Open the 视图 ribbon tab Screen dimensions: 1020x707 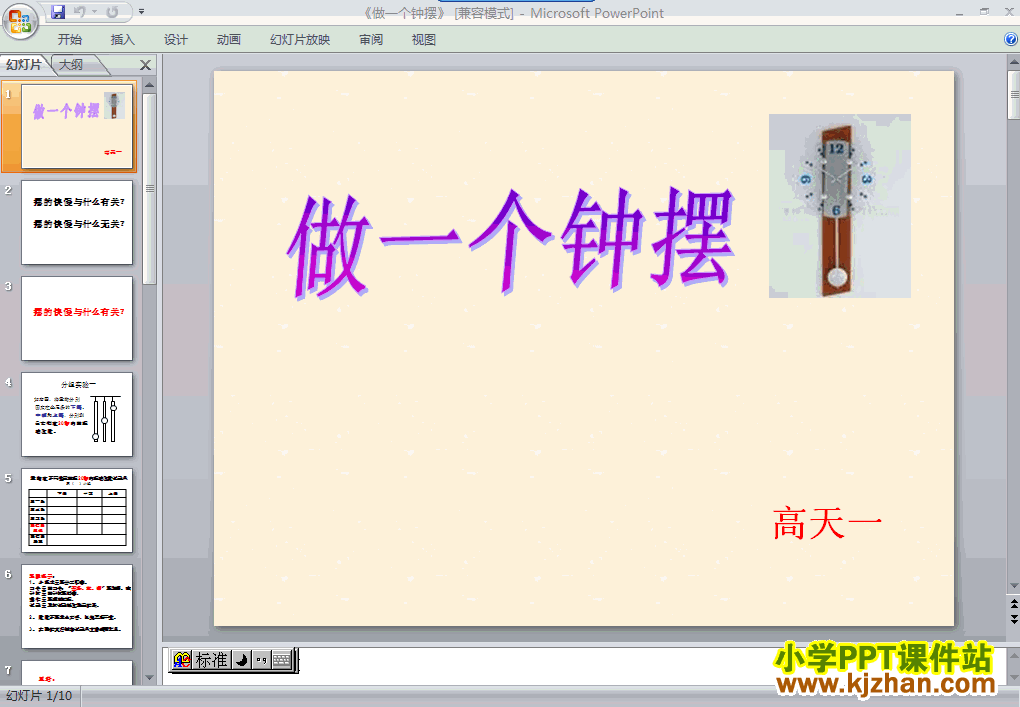[x=423, y=40]
